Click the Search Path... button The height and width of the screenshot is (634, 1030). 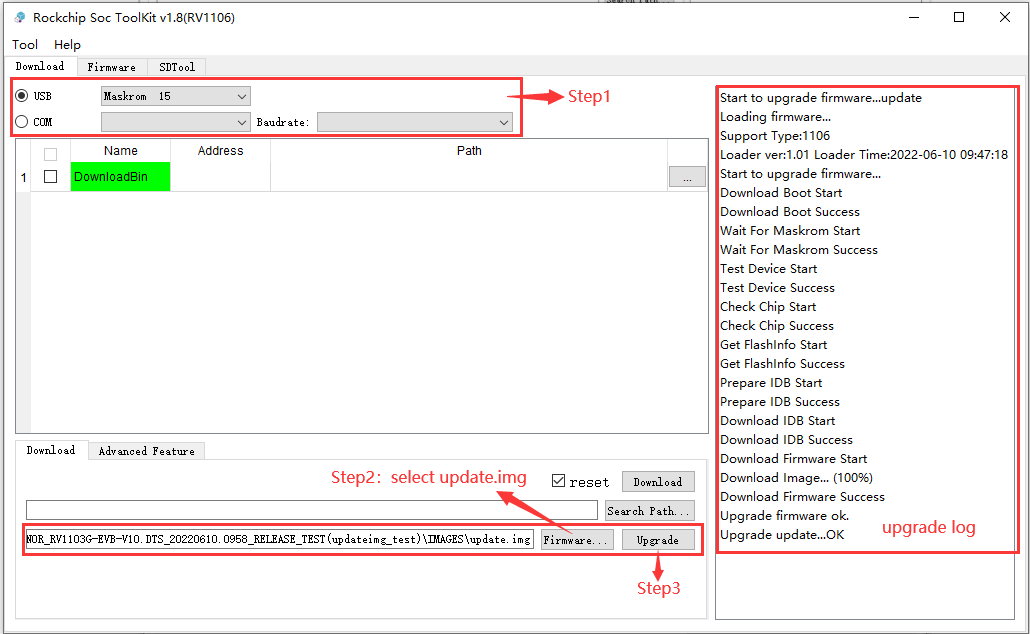649,511
